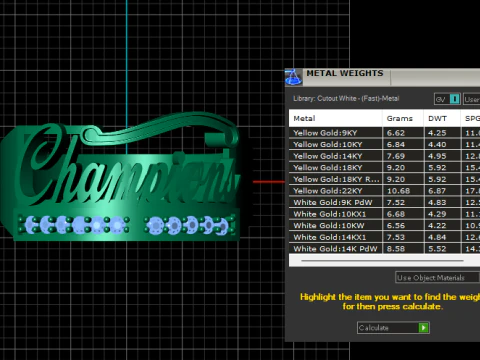Select the White Gold:14KX1 row
The height and width of the screenshot is (360, 480).
click(384, 237)
